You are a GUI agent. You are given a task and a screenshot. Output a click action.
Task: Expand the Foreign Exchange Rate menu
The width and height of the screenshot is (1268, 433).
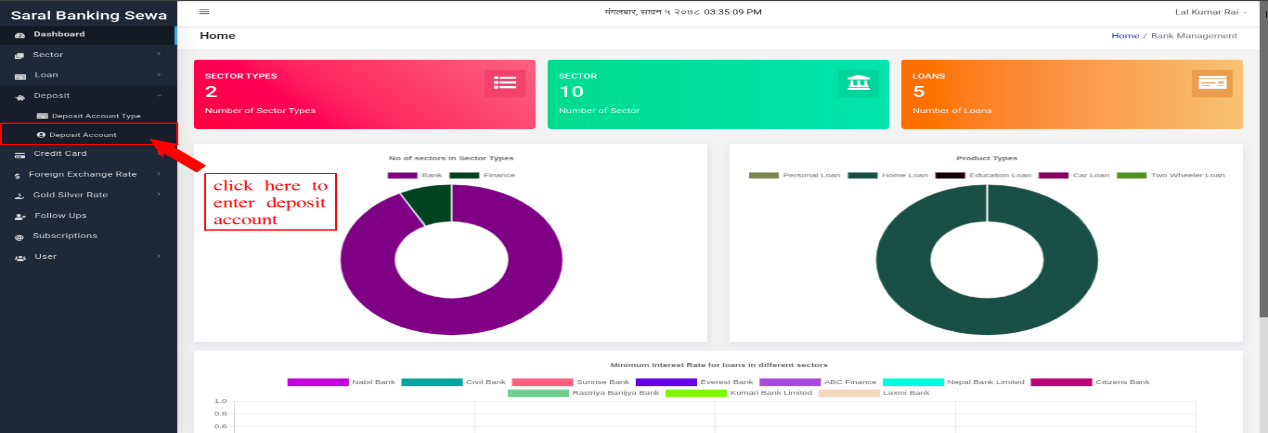pos(88,174)
